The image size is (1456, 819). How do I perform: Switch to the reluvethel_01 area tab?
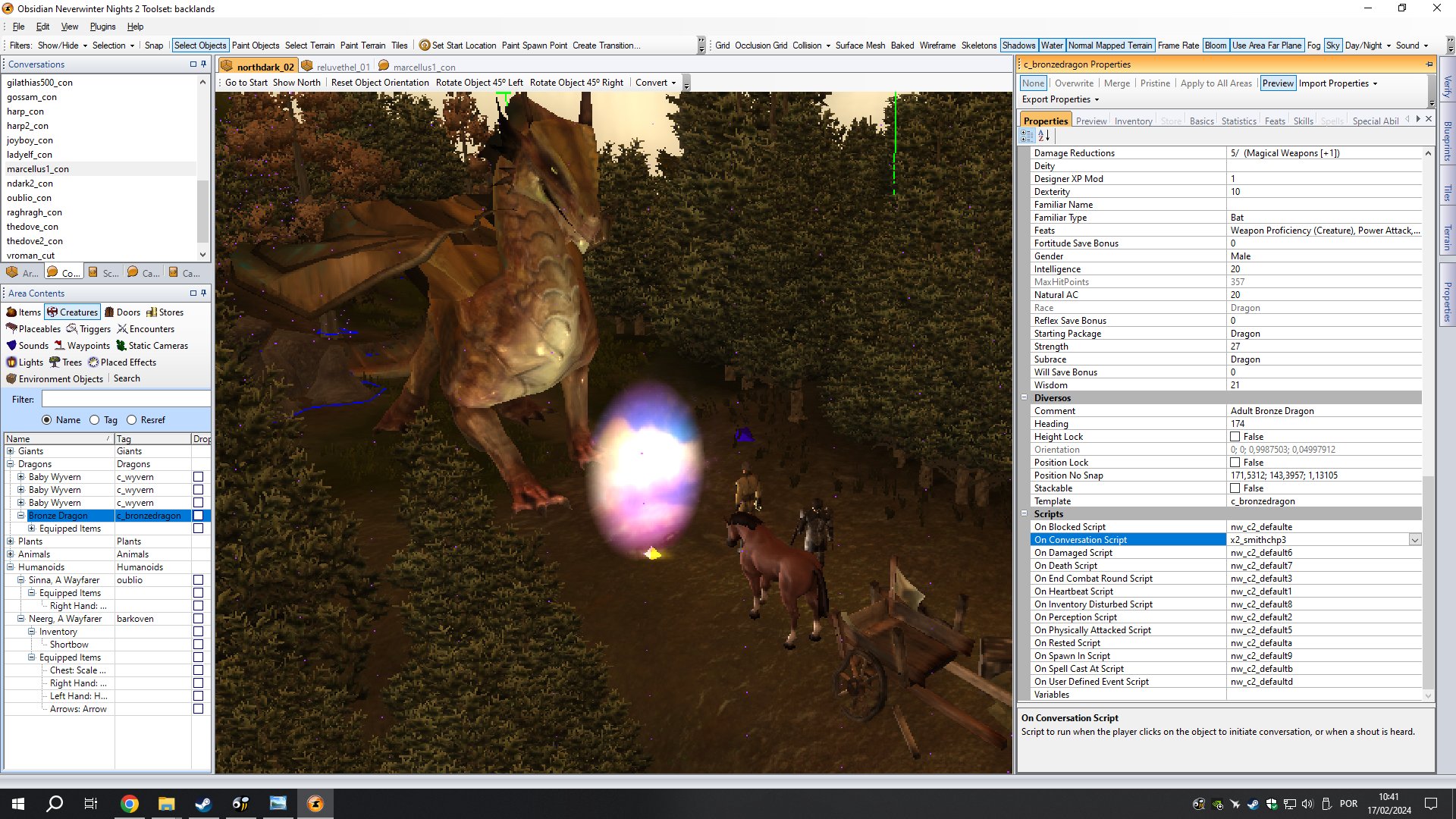[335, 67]
